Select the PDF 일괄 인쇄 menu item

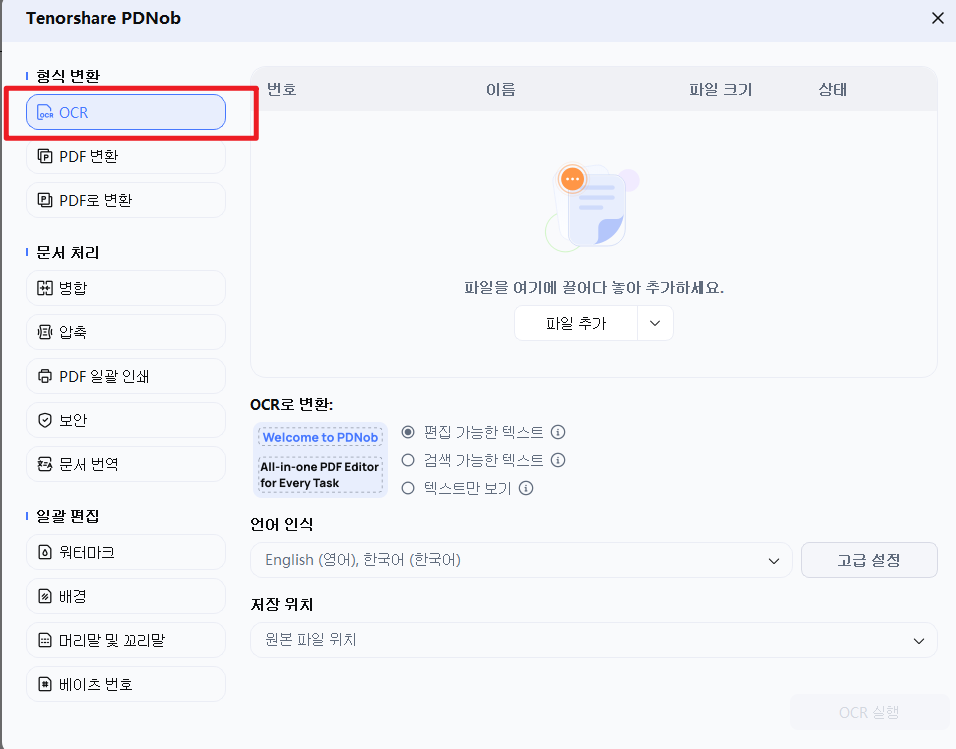[x=126, y=376]
